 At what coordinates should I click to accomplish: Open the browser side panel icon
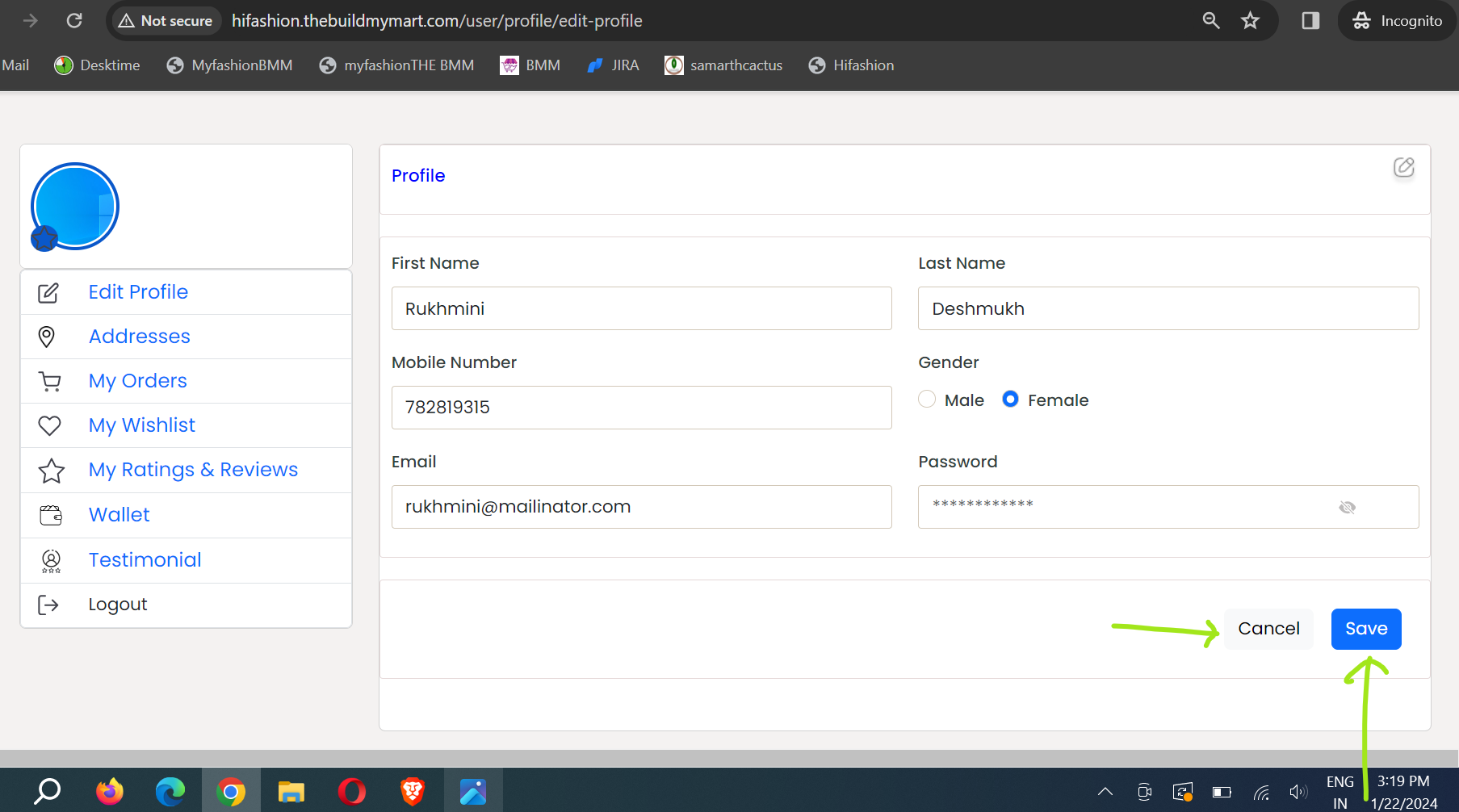click(1310, 20)
